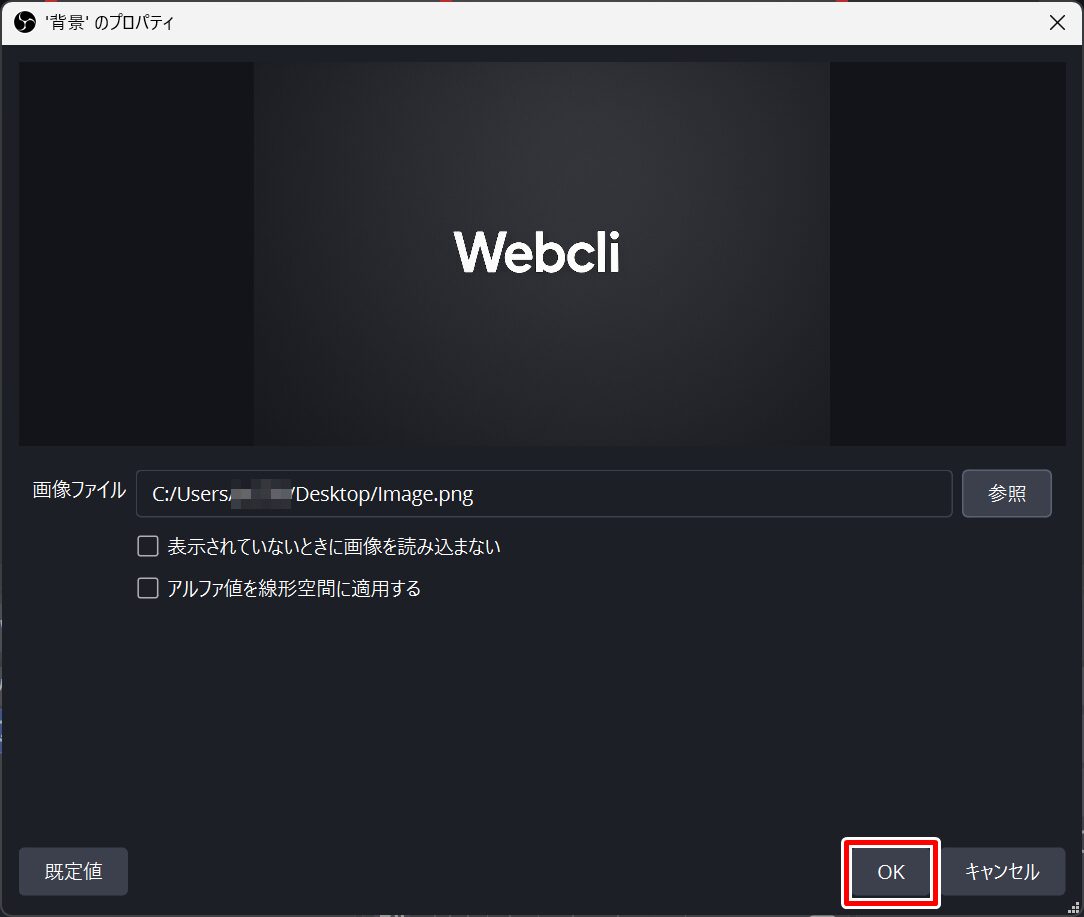This screenshot has width=1084, height=917.
Task: Click the アルファ値を線形空間に適用する label text
Action: point(294,589)
